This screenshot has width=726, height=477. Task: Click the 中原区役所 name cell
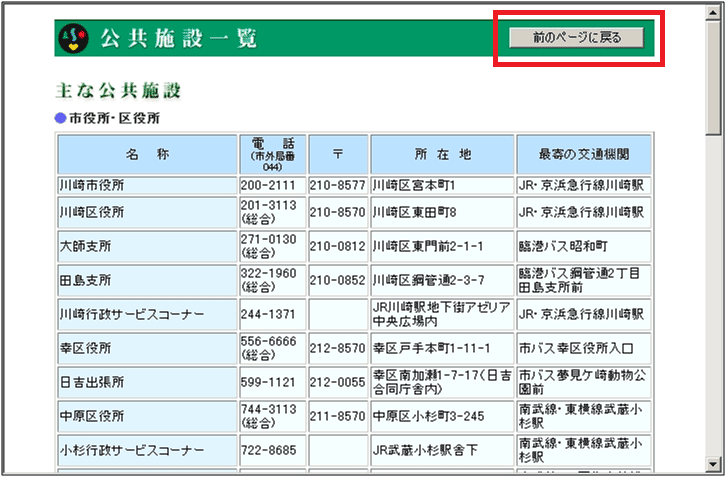coord(92,416)
